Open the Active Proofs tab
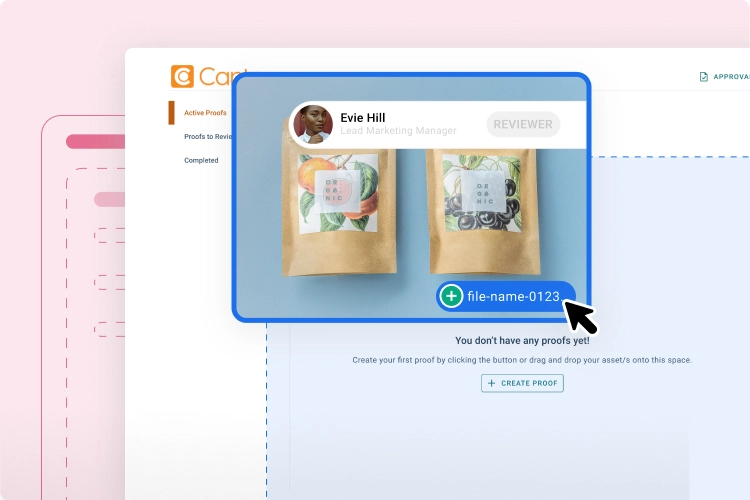The image size is (750, 500). 206,113
